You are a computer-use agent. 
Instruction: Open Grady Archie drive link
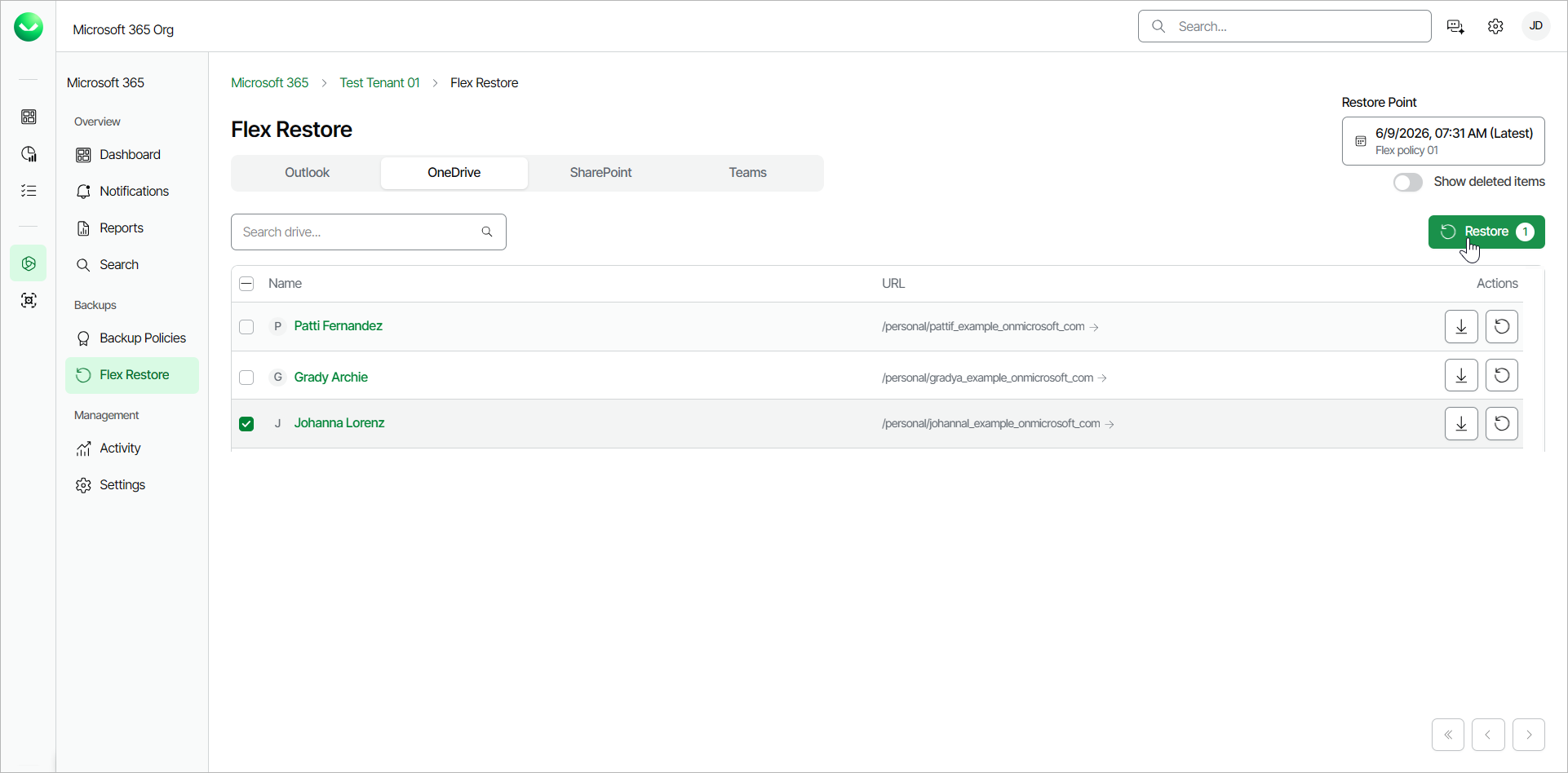(330, 378)
